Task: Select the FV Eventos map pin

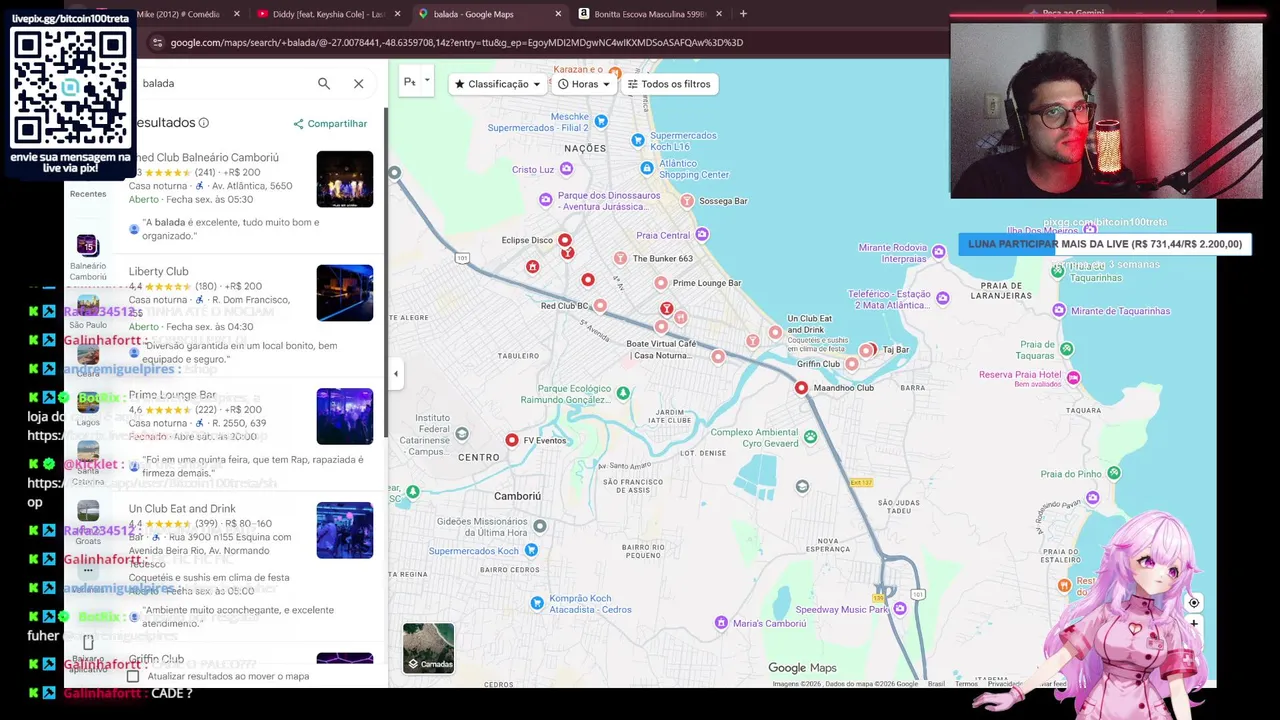Action: point(512,440)
